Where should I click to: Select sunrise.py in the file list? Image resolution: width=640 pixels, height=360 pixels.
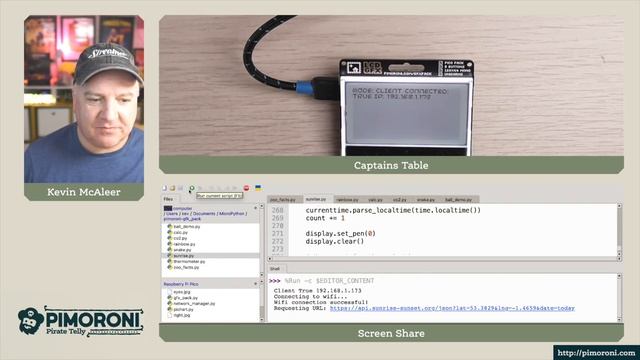click(x=211, y=256)
